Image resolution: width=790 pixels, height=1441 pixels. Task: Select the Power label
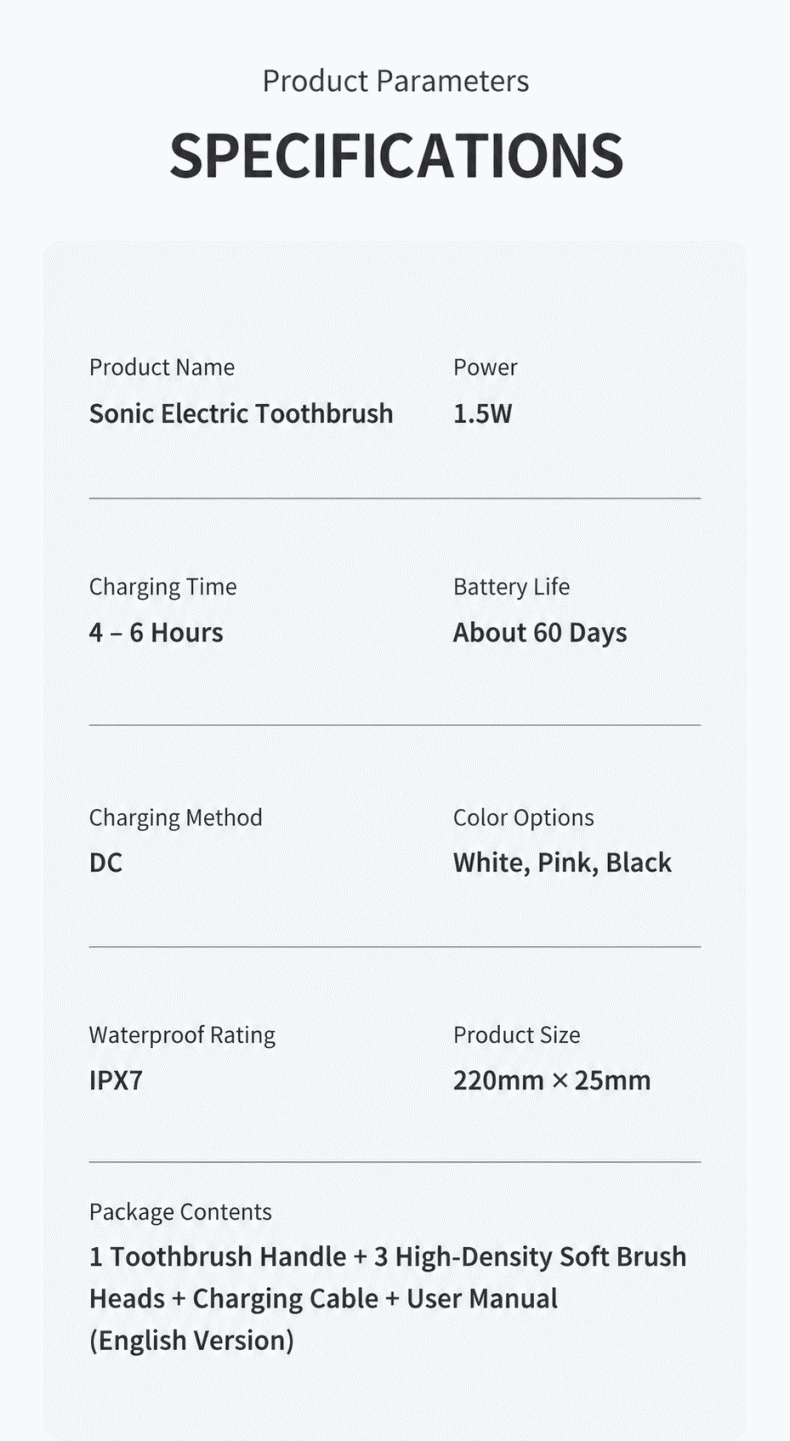(x=485, y=367)
